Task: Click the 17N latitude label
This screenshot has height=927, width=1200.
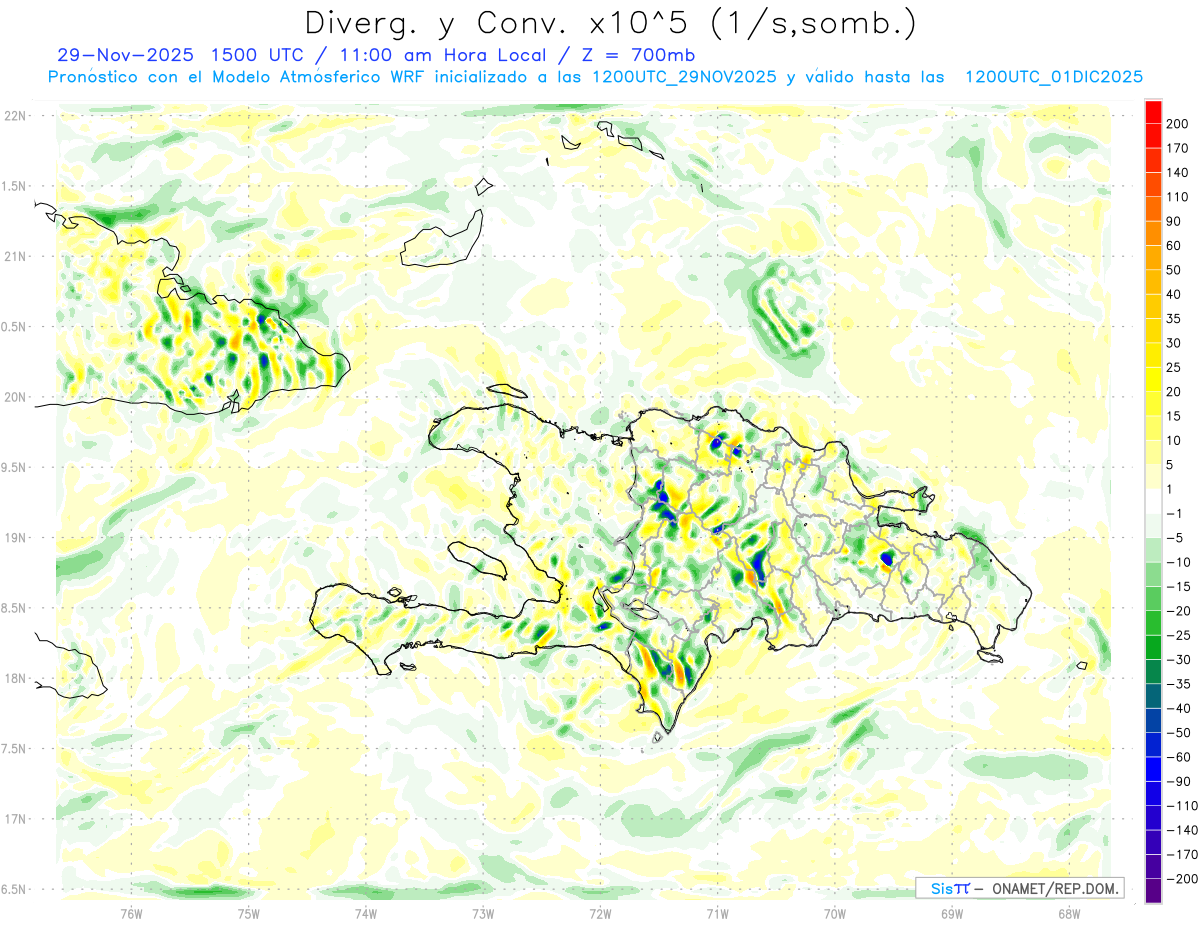Action: pos(14,819)
